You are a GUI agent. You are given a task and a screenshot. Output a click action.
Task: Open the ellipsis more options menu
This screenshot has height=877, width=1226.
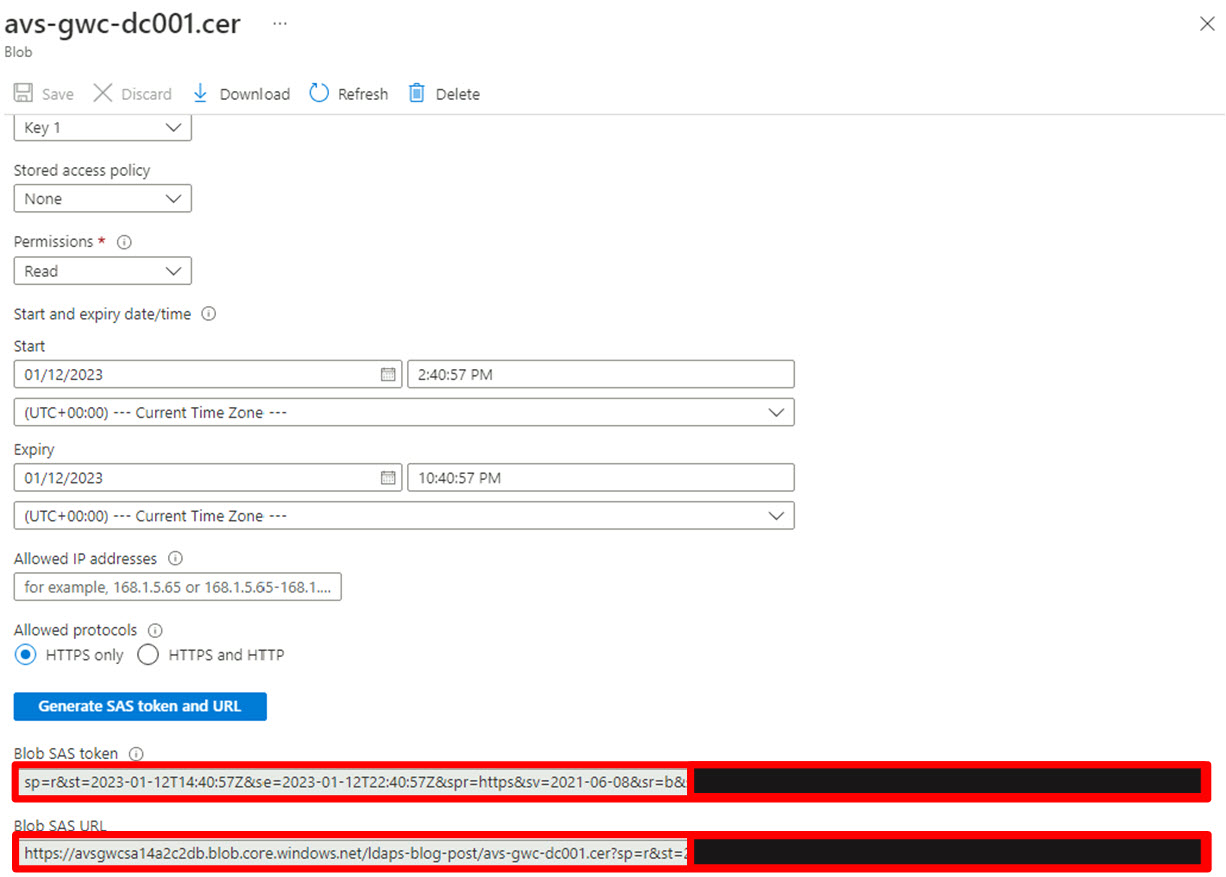[x=280, y=24]
